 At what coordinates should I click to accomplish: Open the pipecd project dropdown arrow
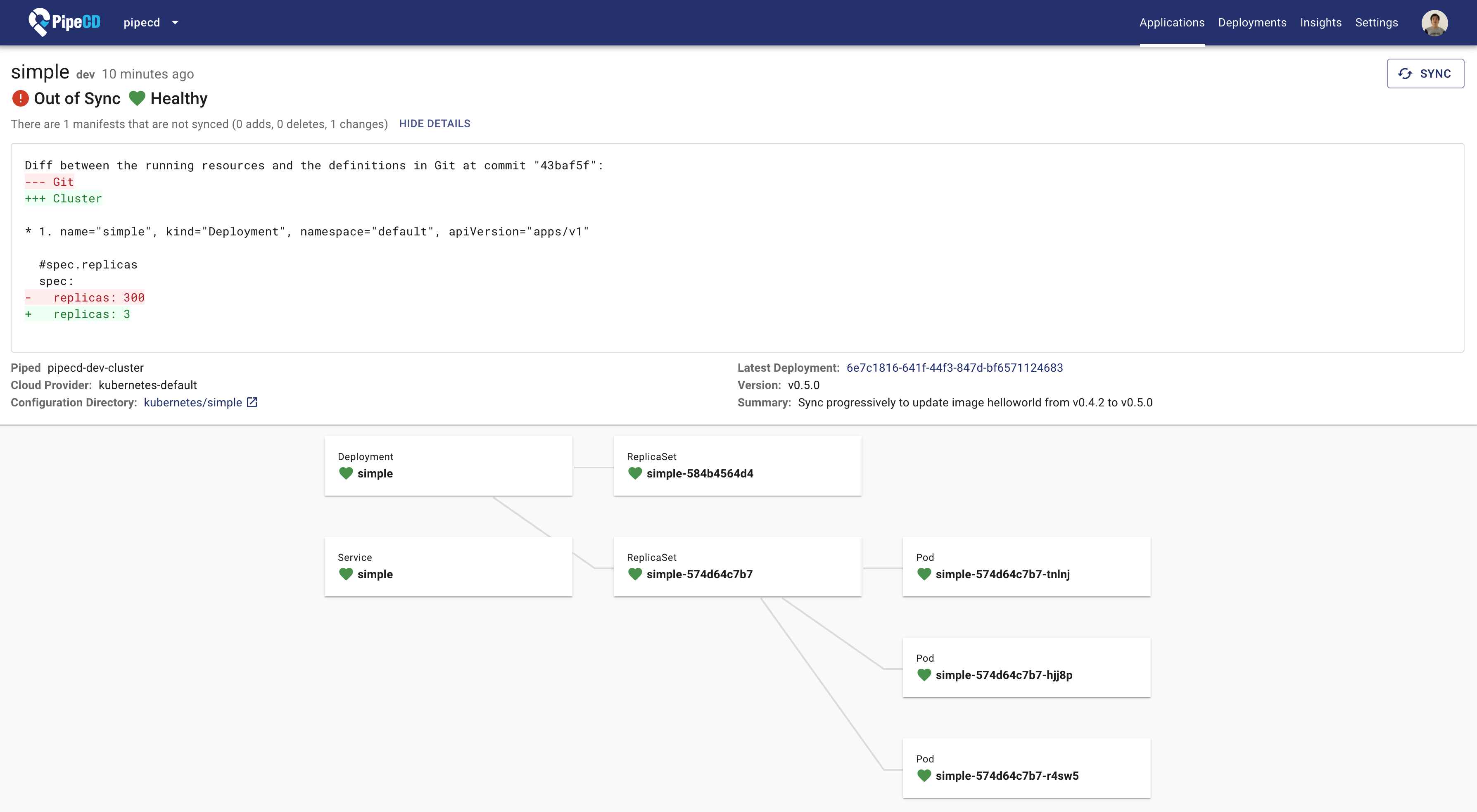(175, 23)
